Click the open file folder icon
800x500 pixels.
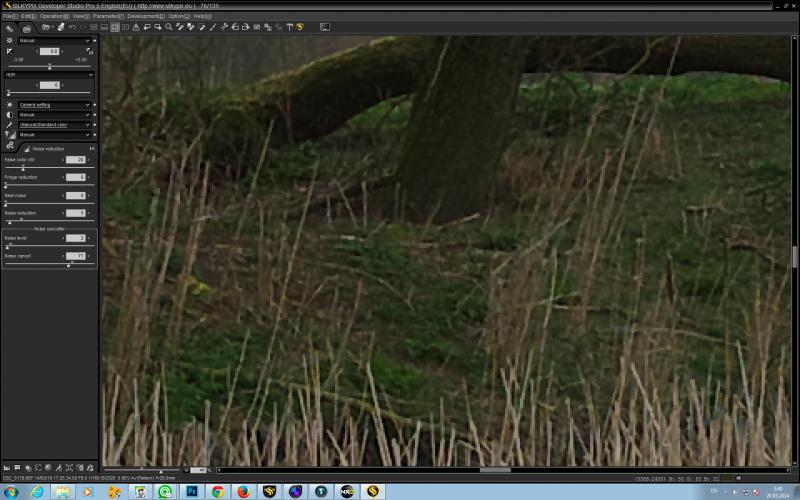click(x=46, y=27)
